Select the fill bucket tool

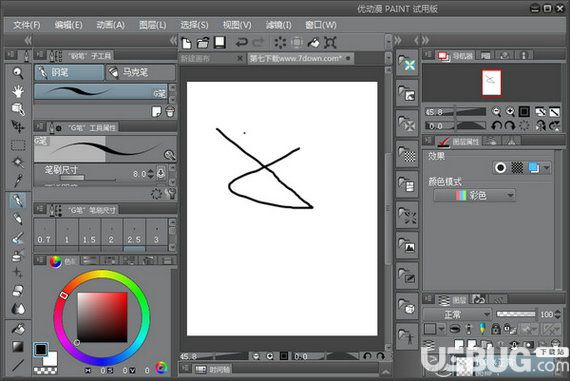(18, 329)
